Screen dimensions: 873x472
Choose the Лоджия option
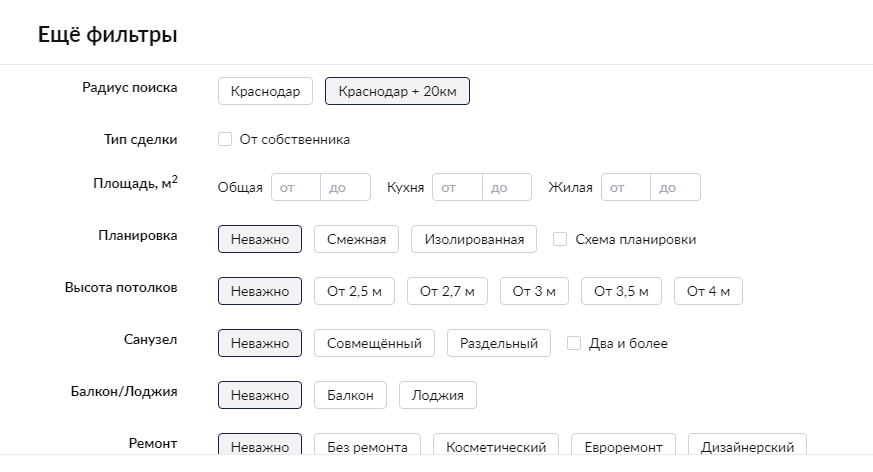click(x=438, y=395)
